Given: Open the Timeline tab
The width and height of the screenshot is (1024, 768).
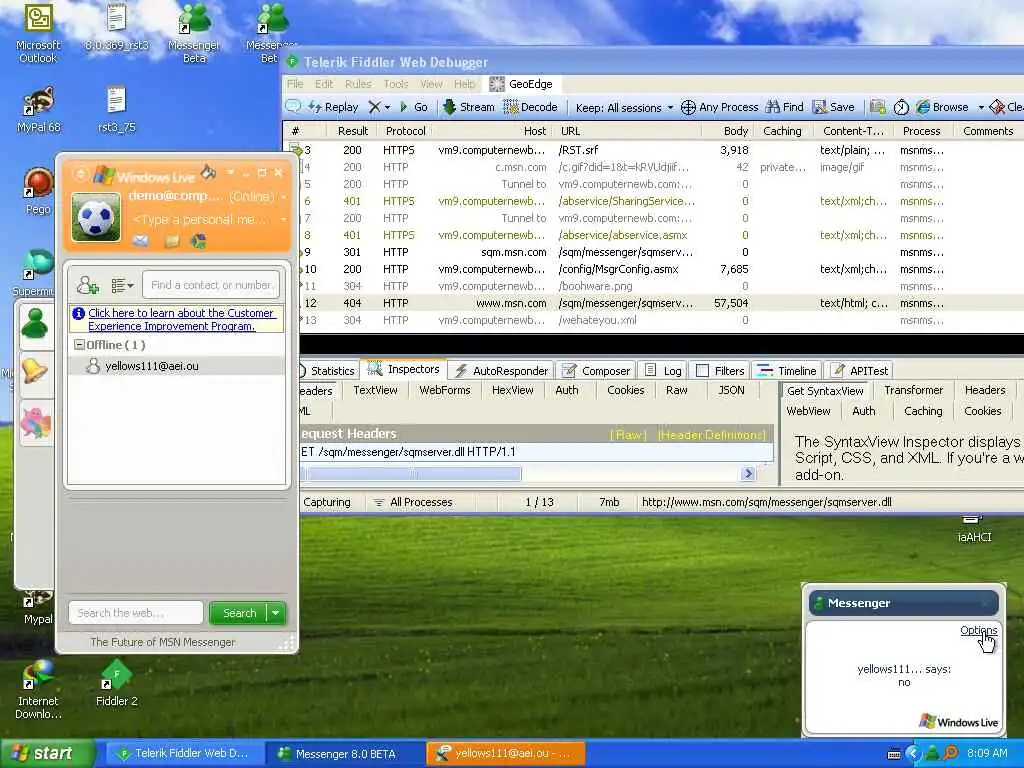Looking at the screenshot, I should pos(787,371).
